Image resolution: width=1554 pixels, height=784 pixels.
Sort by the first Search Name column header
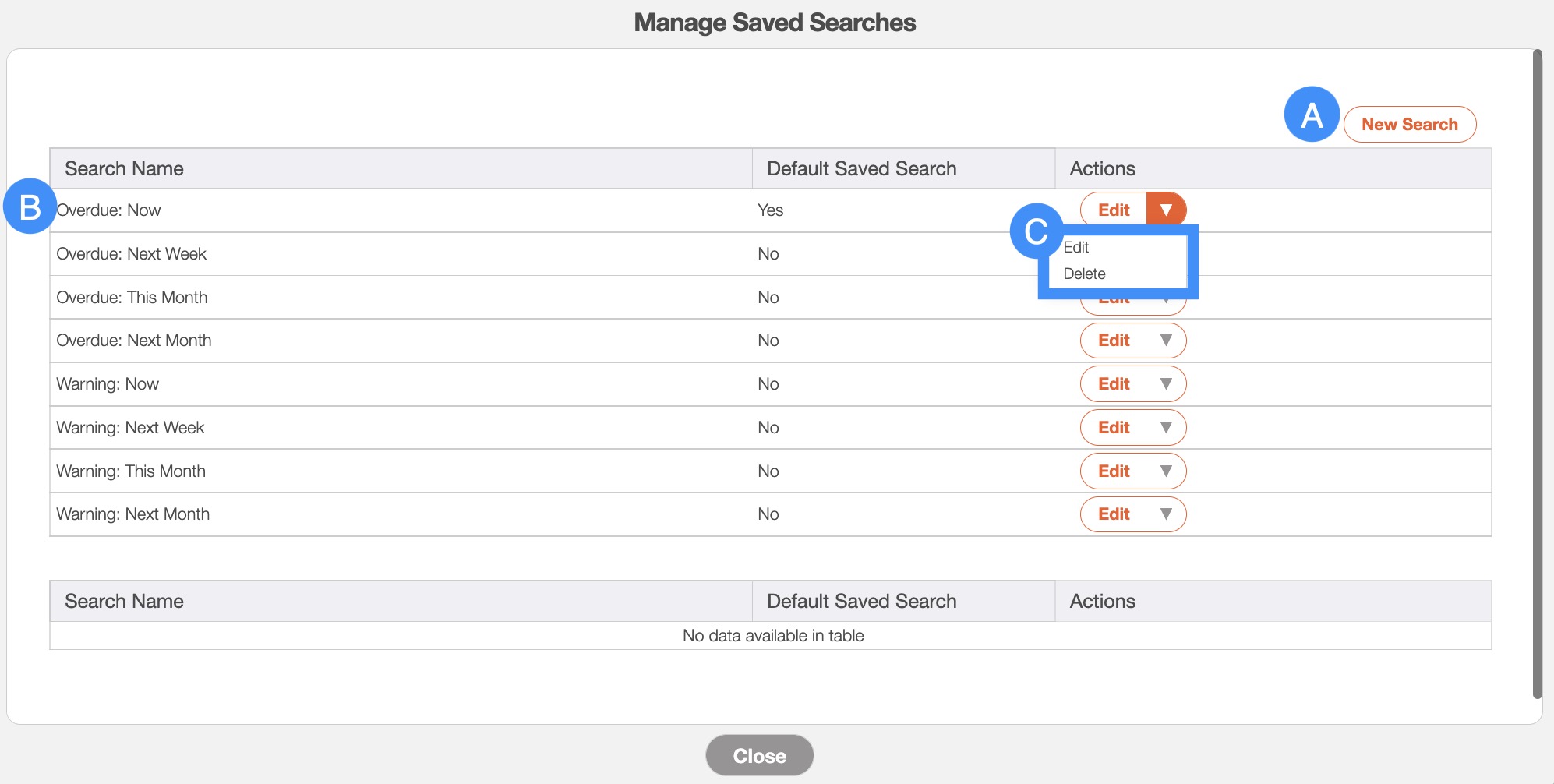pyautogui.click(x=125, y=169)
